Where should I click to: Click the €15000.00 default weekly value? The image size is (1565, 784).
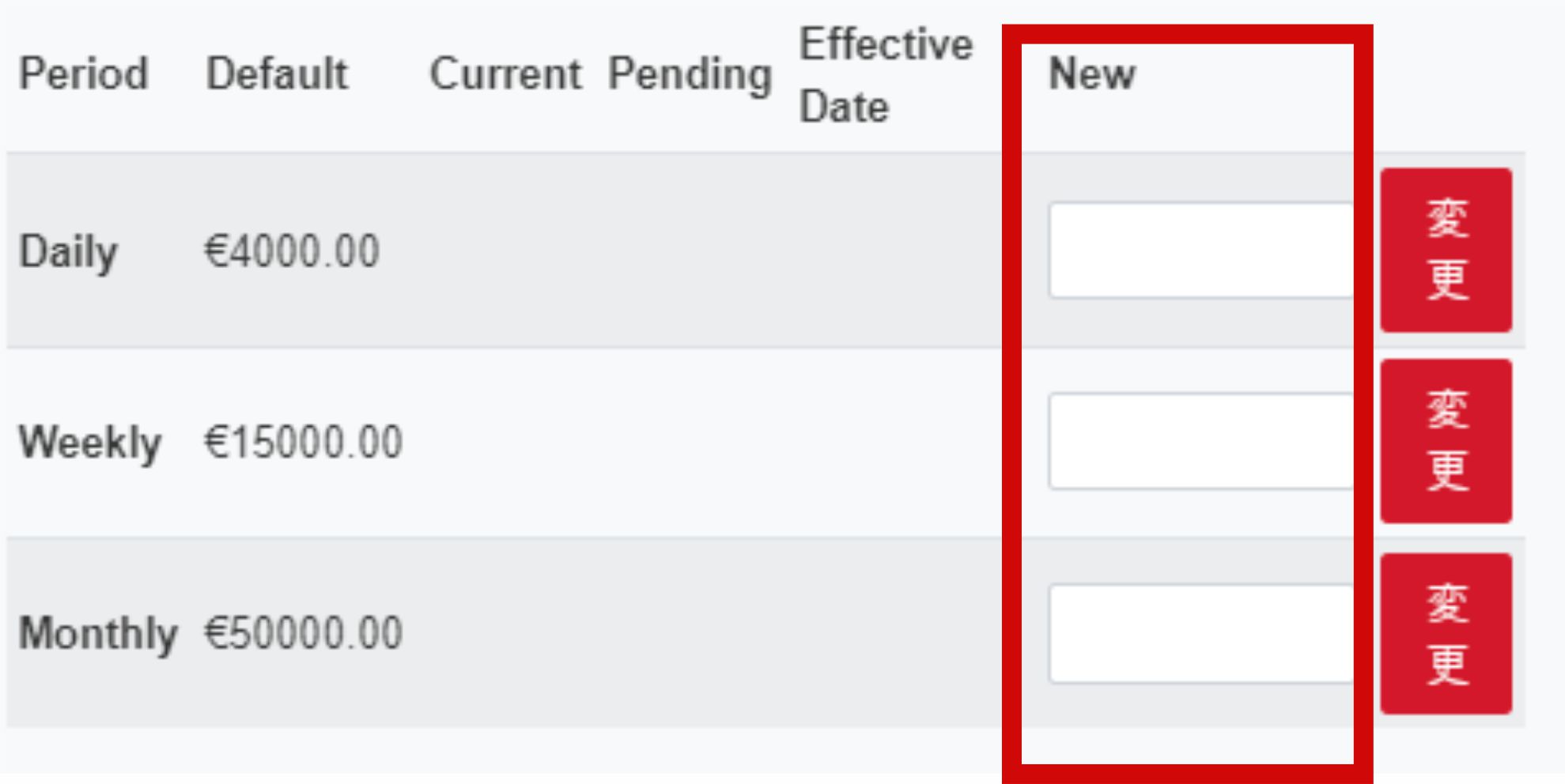(304, 442)
